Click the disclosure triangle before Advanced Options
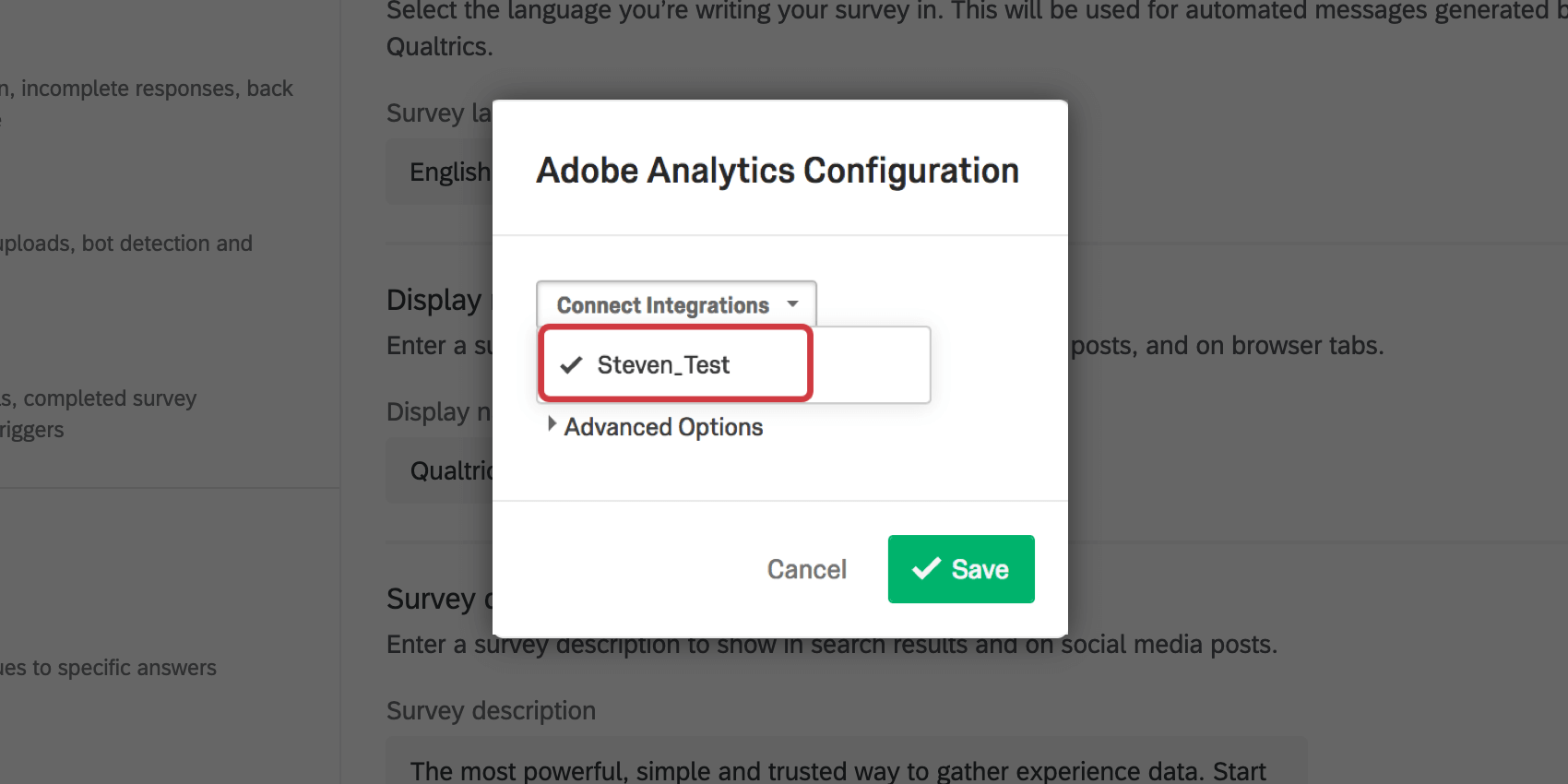This screenshot has width=1568, height=784. (x=552, y=424)
